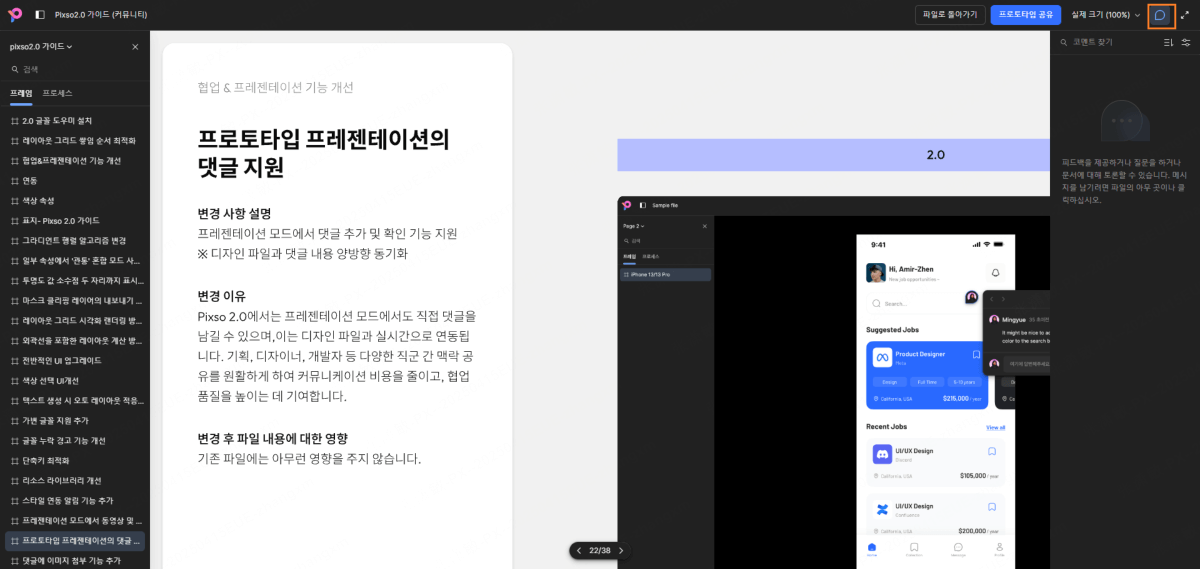Image resolution: width=1200 pixels, height=570 pixels.
Task: Select the 색상 속성 frame
Action: click(75, 200)
